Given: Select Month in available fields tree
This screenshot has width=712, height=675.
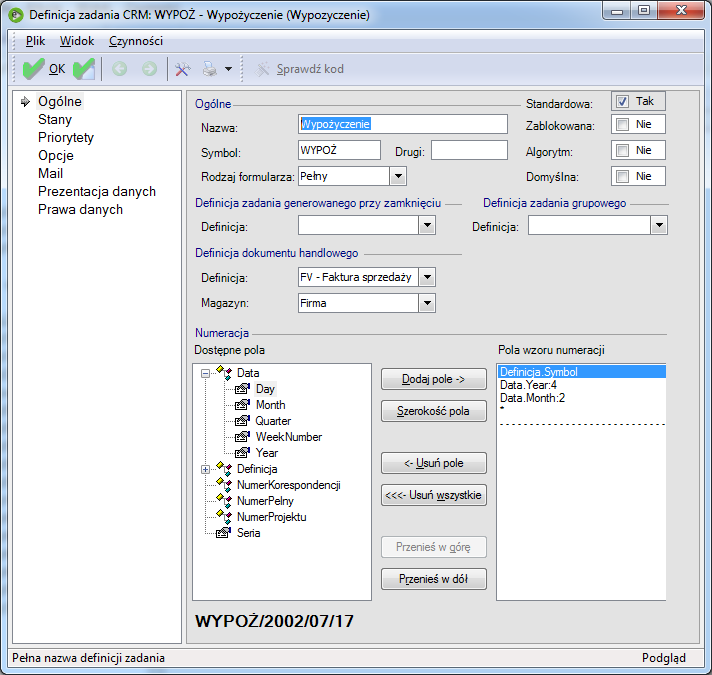Looking at the screenshot, I should [271, 405].
